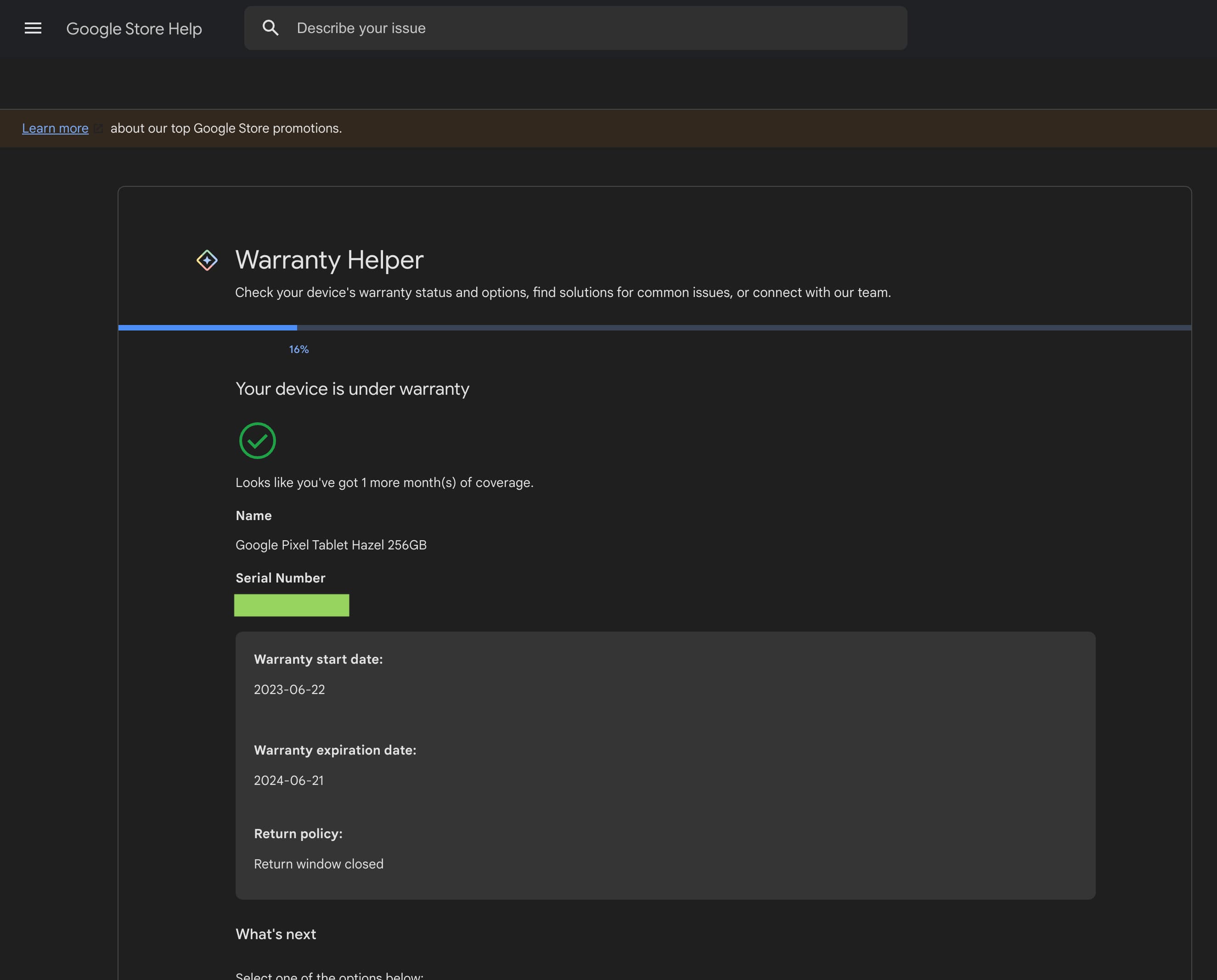Open the Learn more promotions link
This screenshot has height=980, width=1217.
tap(55, 128)
